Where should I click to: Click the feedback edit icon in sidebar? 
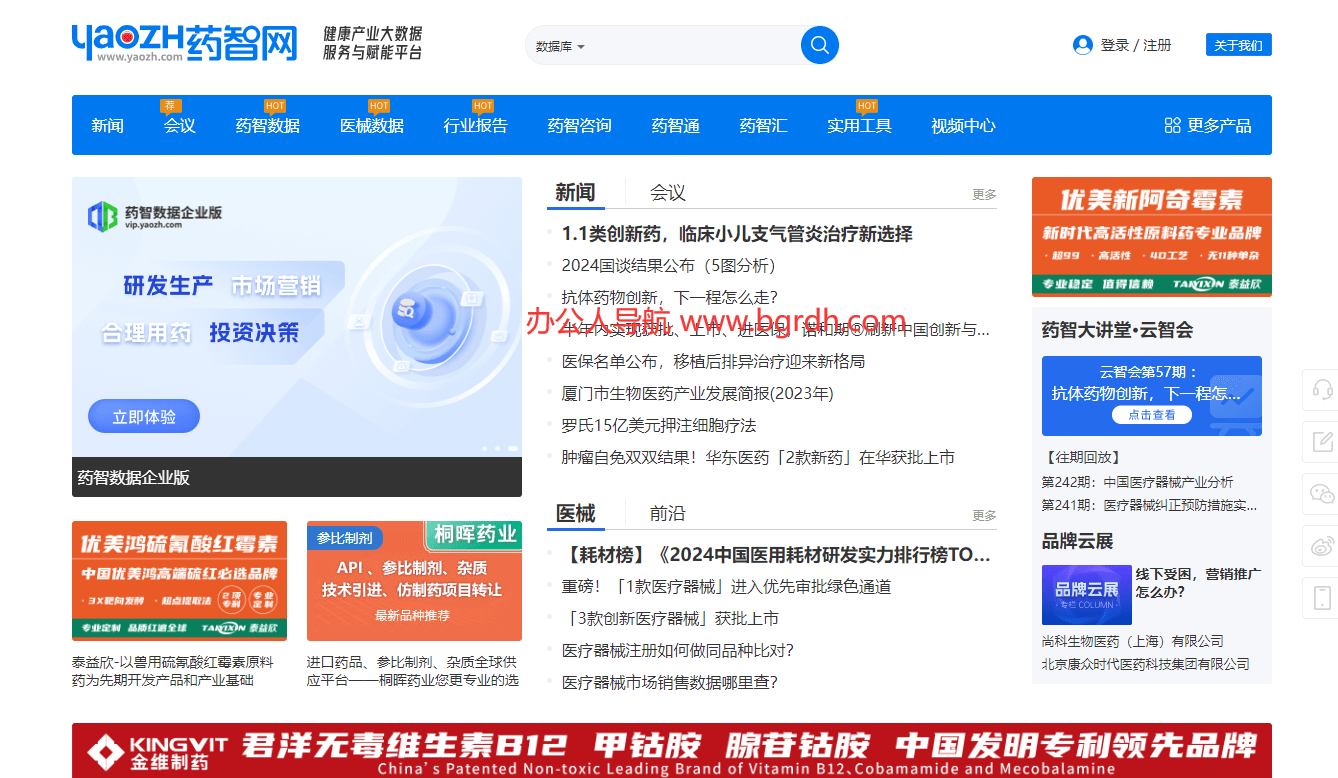[1322, 441]
